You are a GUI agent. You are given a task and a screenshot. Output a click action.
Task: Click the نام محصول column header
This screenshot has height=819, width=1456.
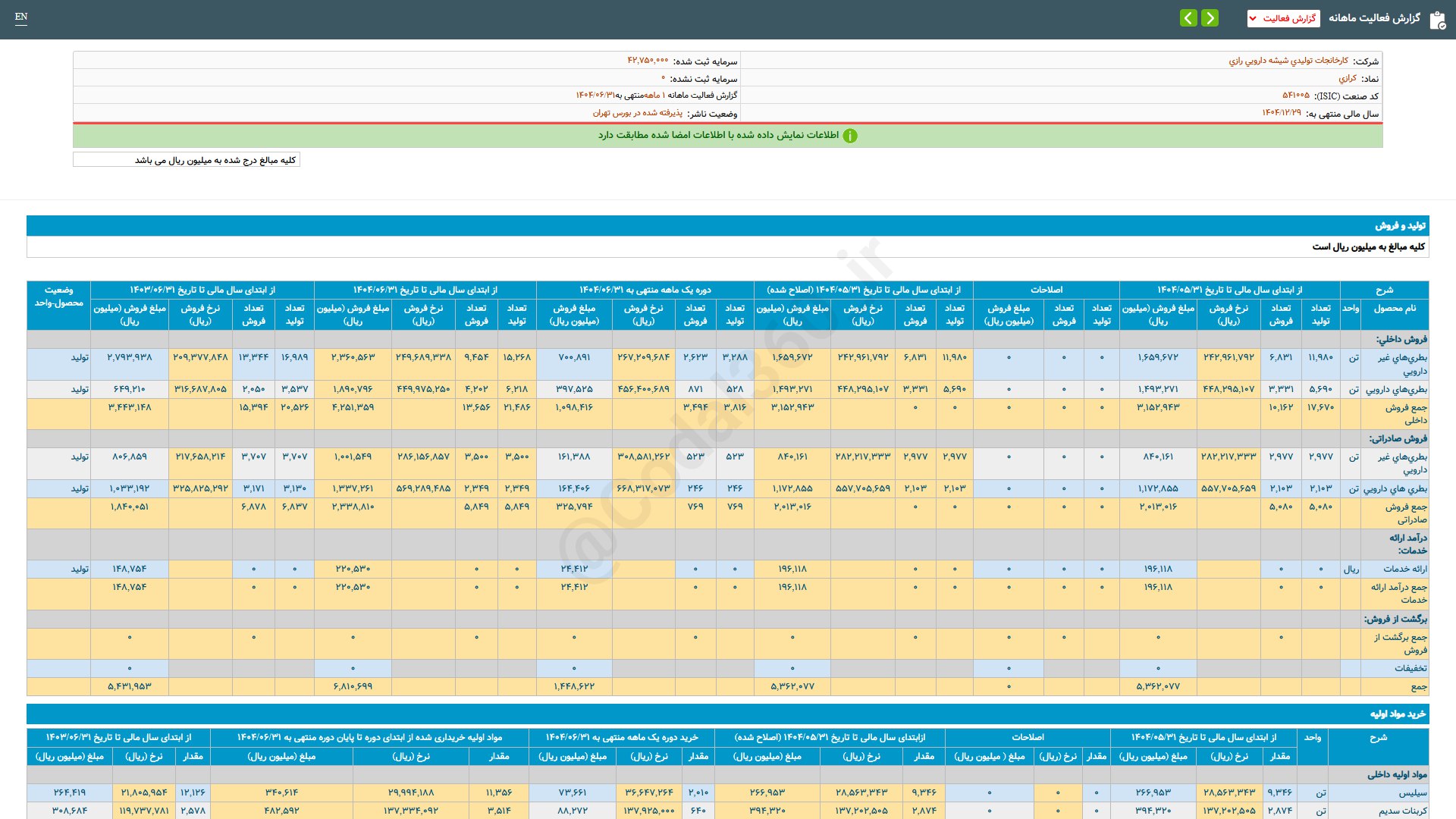click(1395, 309)
